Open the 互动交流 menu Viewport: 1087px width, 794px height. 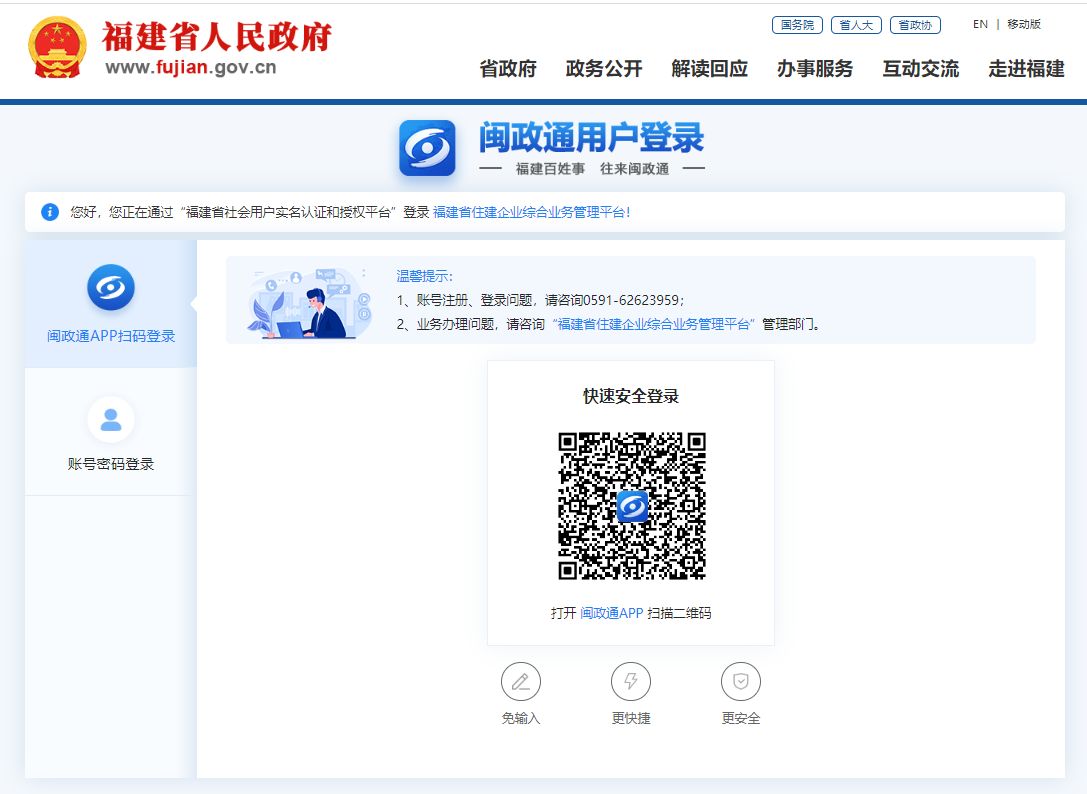[x=921, y=69]
